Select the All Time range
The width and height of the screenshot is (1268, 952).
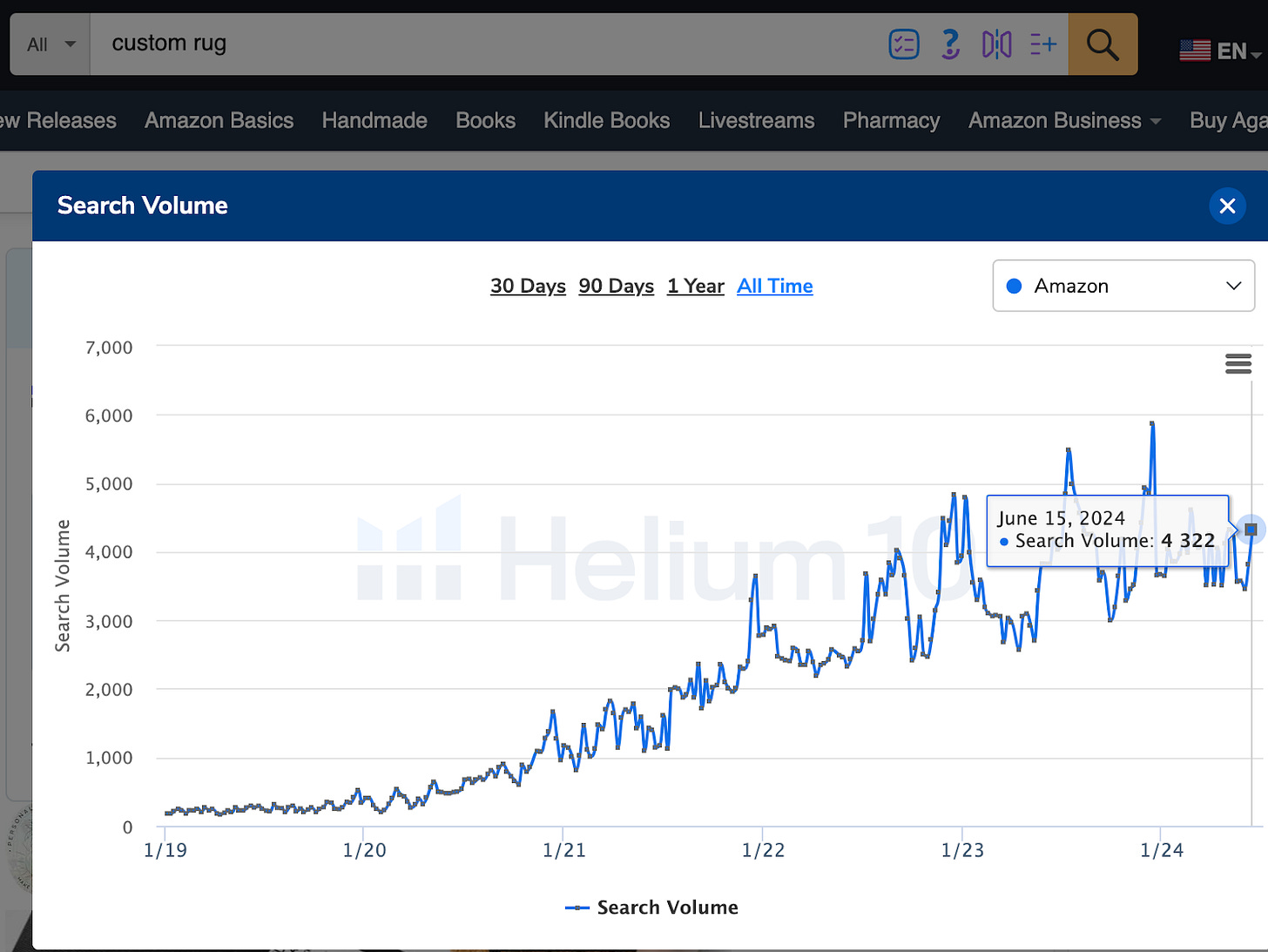tap(775, 286)
